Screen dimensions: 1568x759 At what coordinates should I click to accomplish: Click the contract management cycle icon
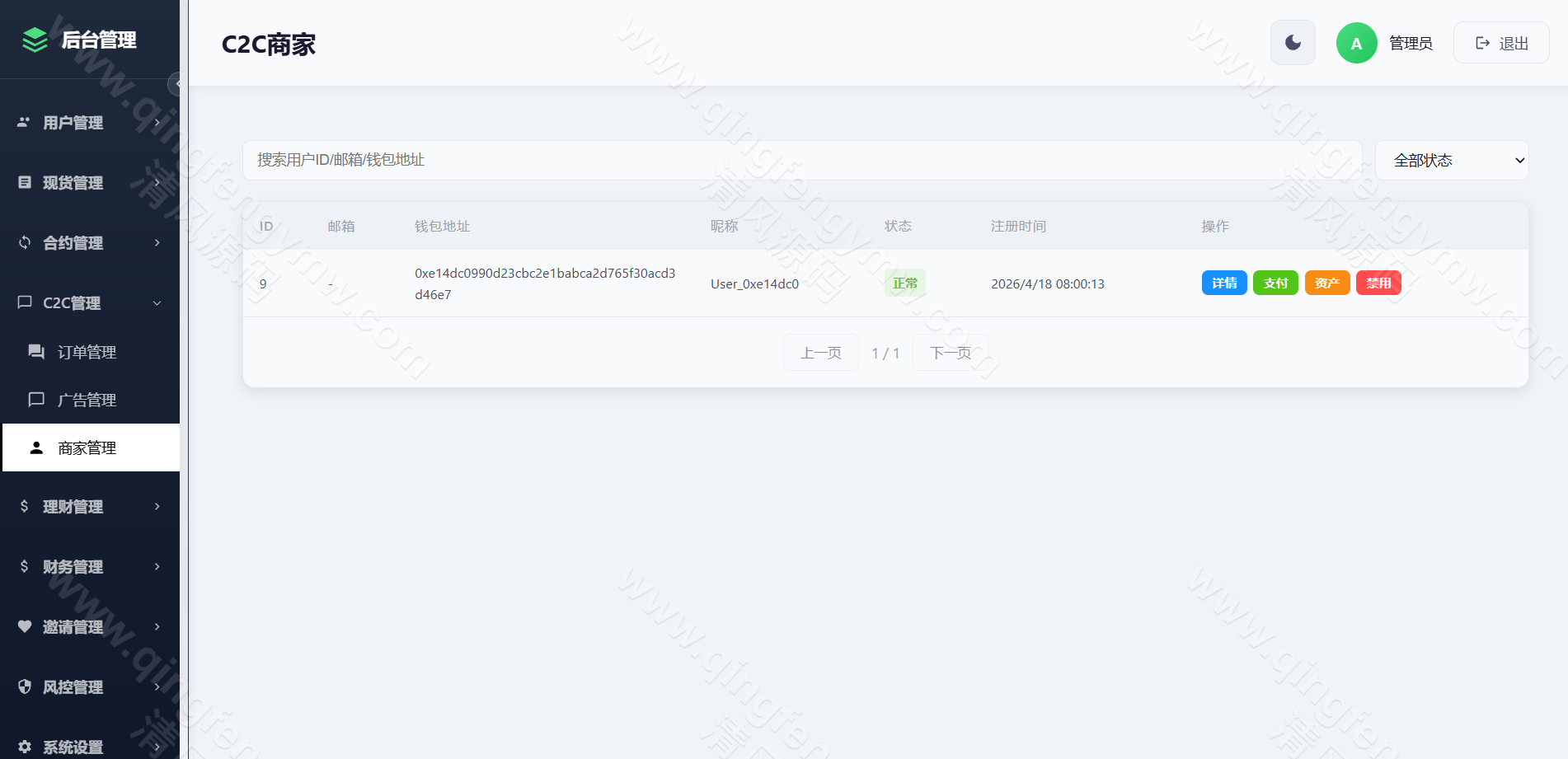[x=25, y=242]
